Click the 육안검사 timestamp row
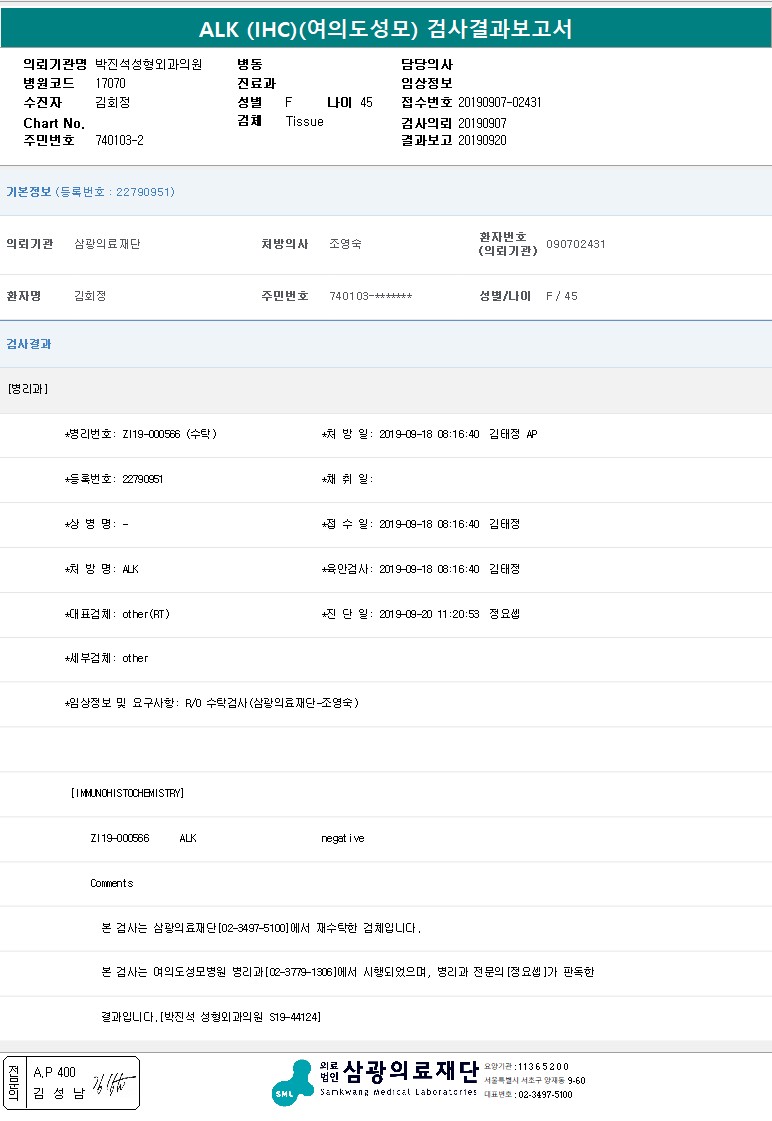 (x=421, y=569)
